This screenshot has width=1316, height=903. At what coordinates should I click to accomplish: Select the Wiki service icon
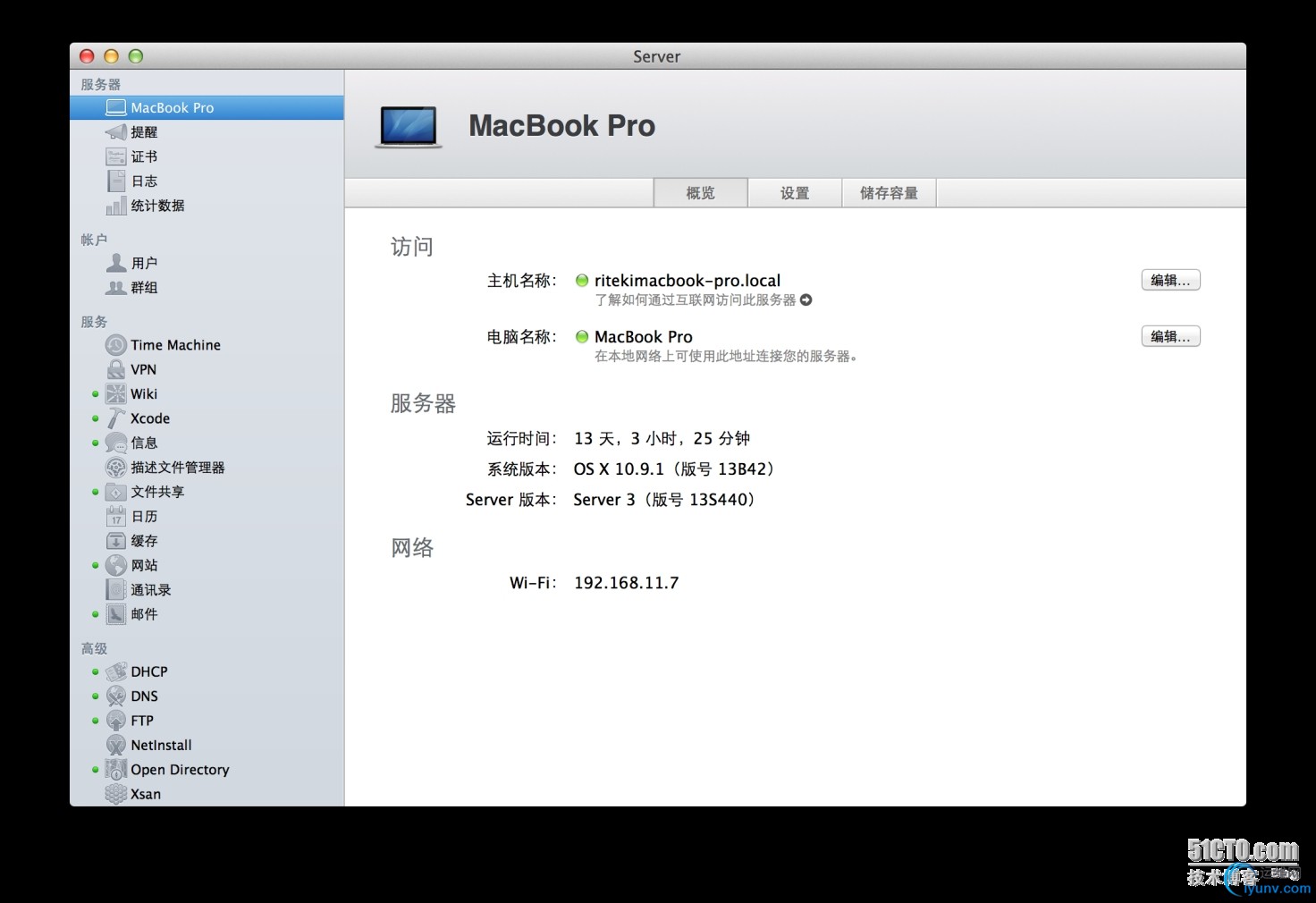[x=116, y=393]
